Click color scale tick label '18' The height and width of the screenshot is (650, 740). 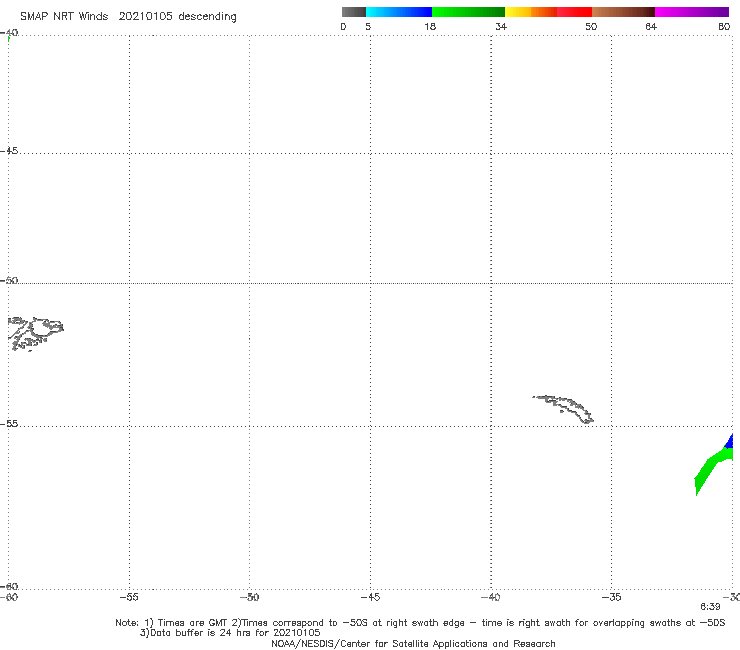[430, 27]
